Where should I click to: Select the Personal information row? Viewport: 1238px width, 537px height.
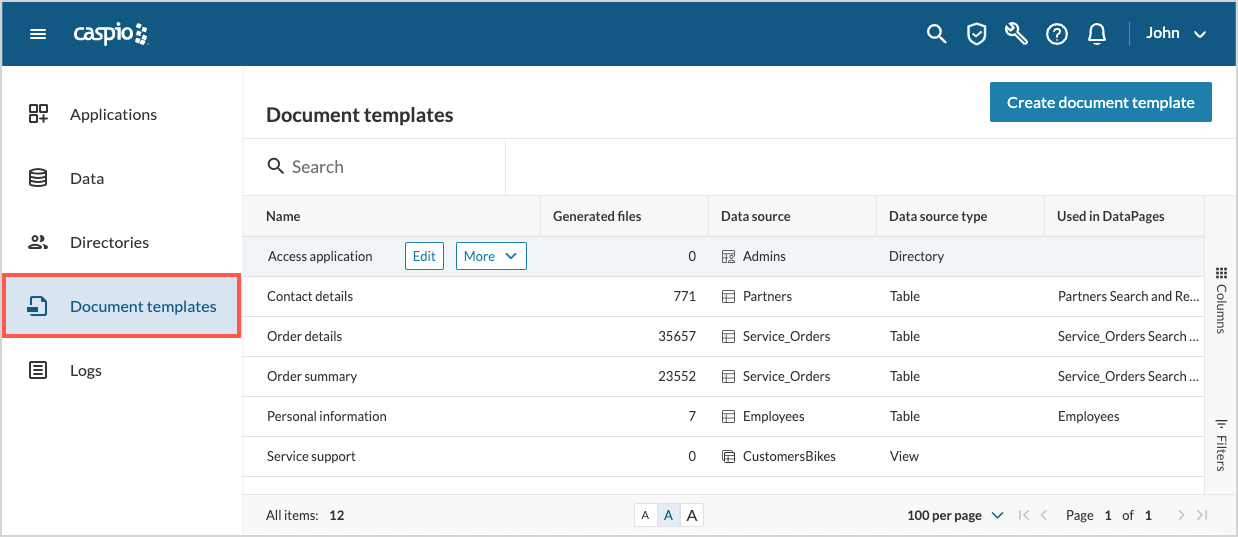point(724,416)
